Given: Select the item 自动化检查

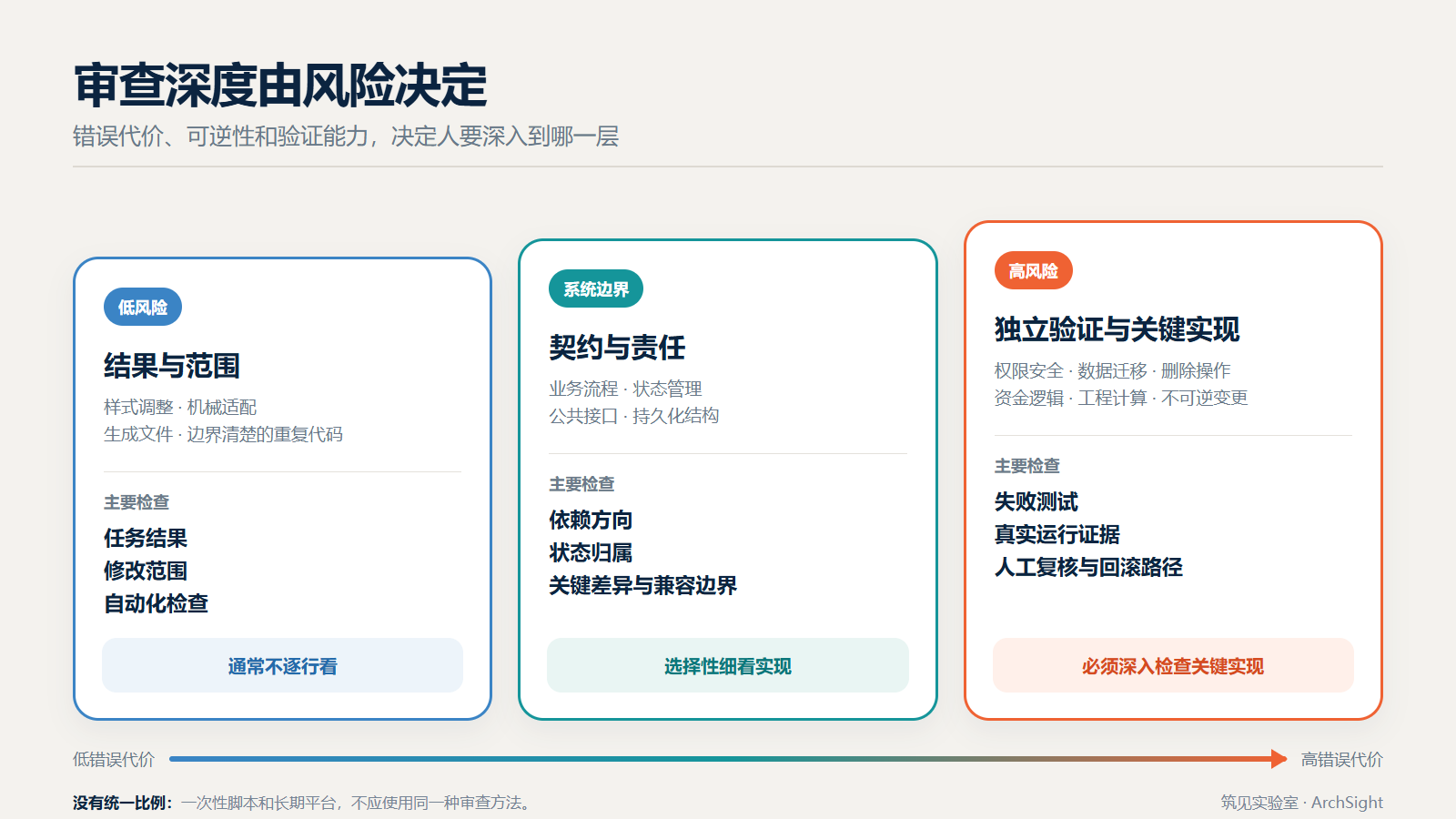Looking at the screenshot, I should click(156, 603).
